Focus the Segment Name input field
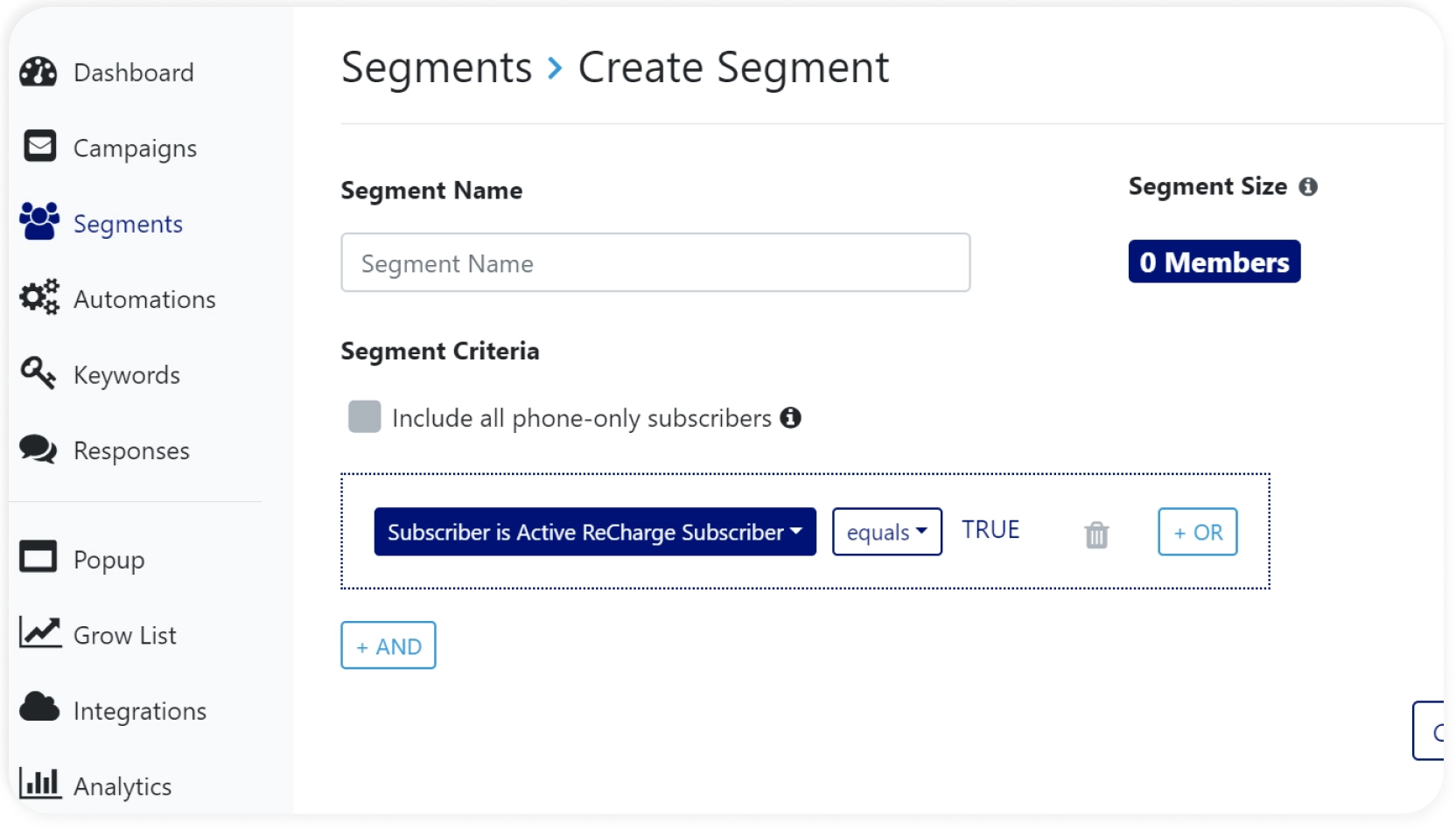 point(655,262)
